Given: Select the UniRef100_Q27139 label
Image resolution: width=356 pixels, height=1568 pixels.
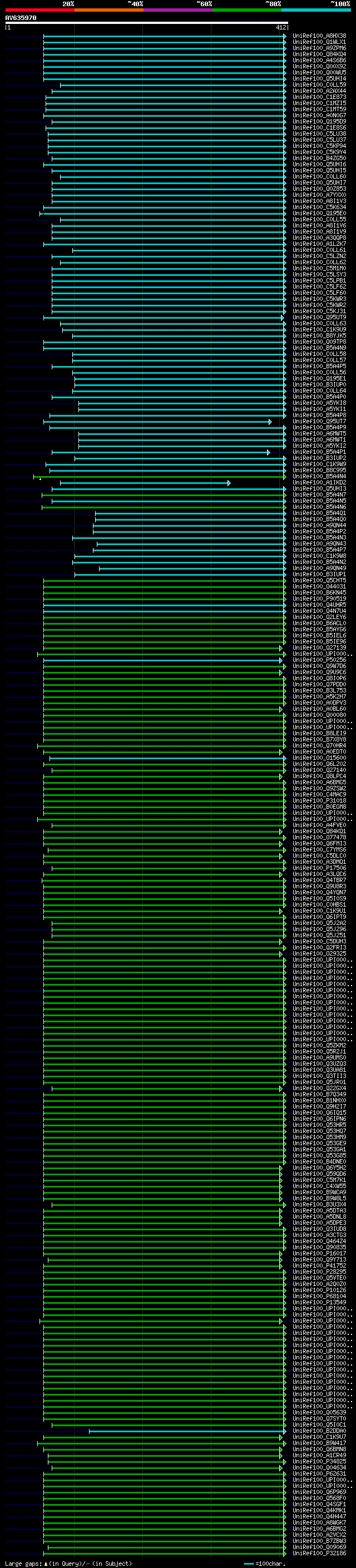Looking at the screenshot, I should click(x=319, y=648).
